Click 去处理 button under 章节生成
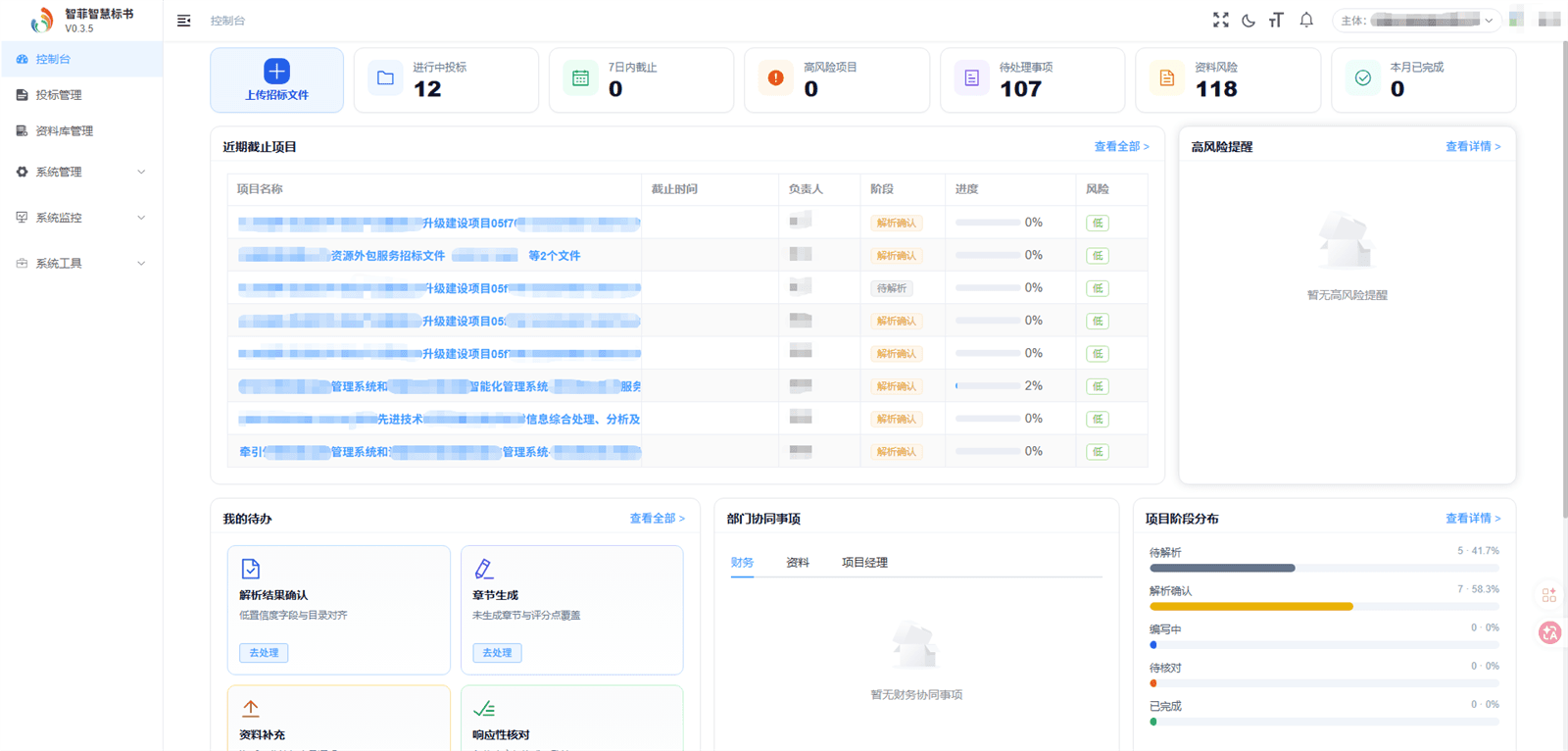This screenshot has width=1568, height=751. [x=497, y=652]
